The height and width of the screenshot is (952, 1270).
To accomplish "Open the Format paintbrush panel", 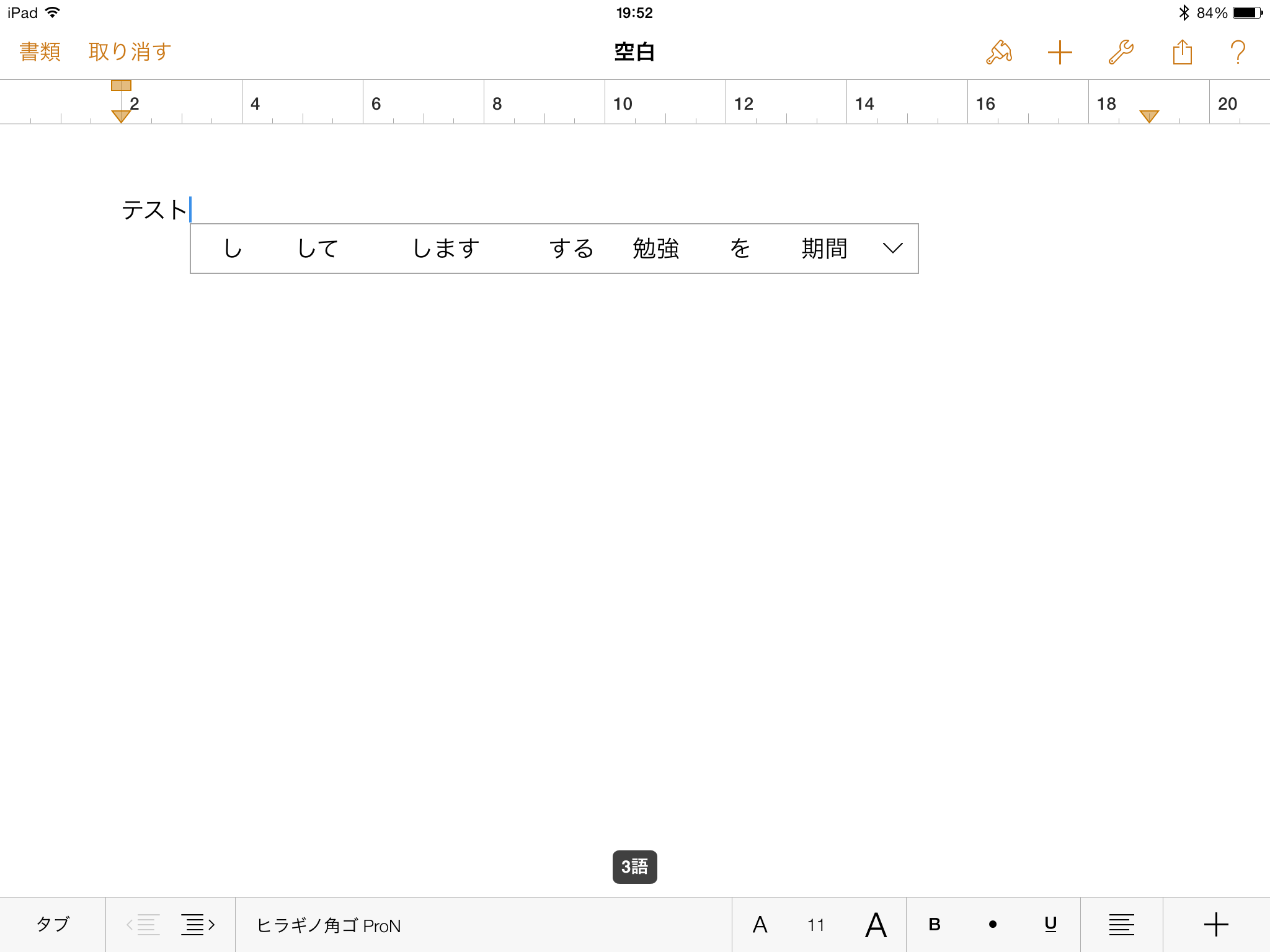I will pyautogui.click(x=998, y=52).
